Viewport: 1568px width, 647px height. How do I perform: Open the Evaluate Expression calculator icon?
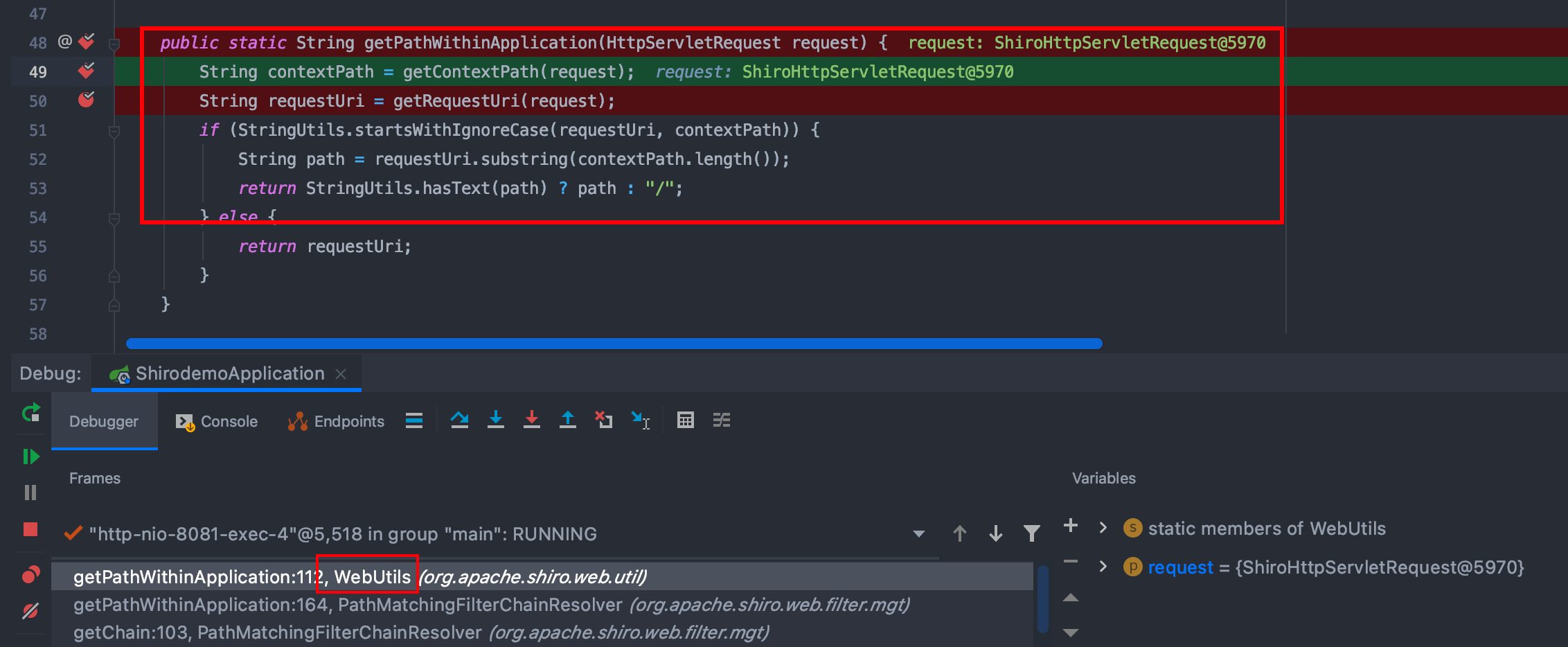[x=685, y=420]
